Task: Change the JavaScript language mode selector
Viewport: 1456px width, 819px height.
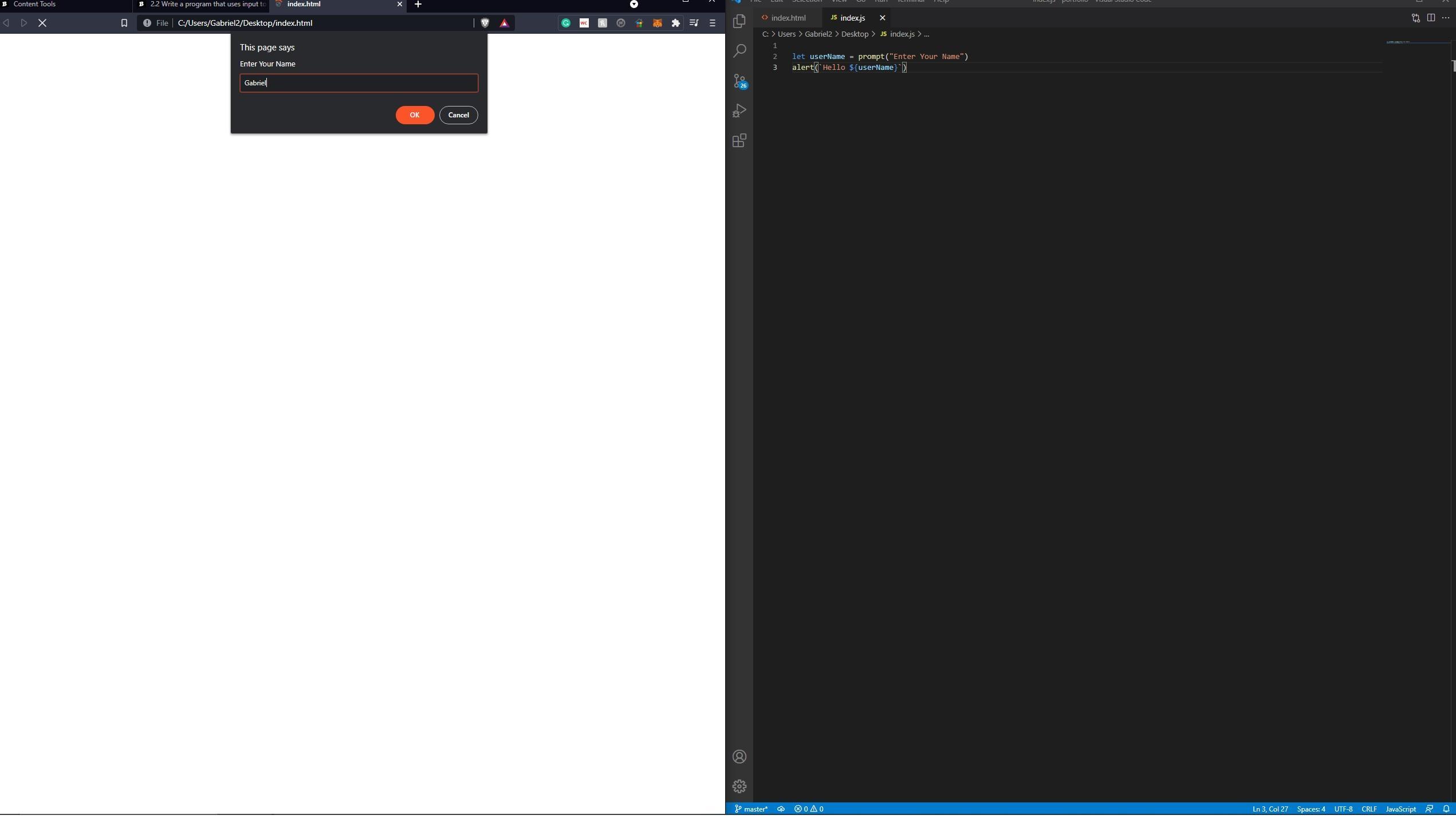Action: [1400, 809]
